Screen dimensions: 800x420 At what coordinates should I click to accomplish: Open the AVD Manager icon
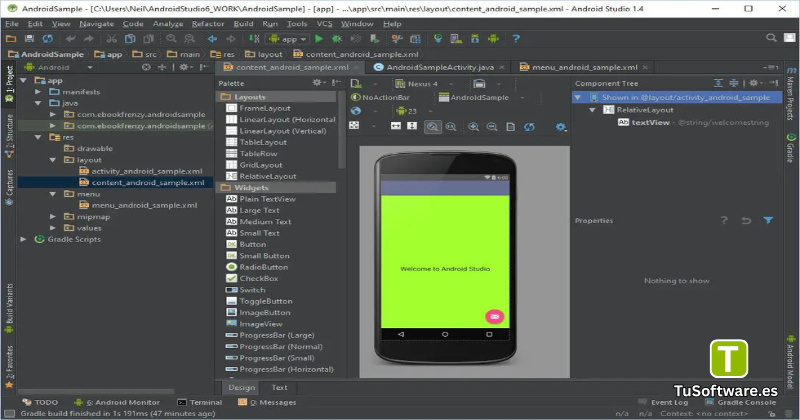457,39
